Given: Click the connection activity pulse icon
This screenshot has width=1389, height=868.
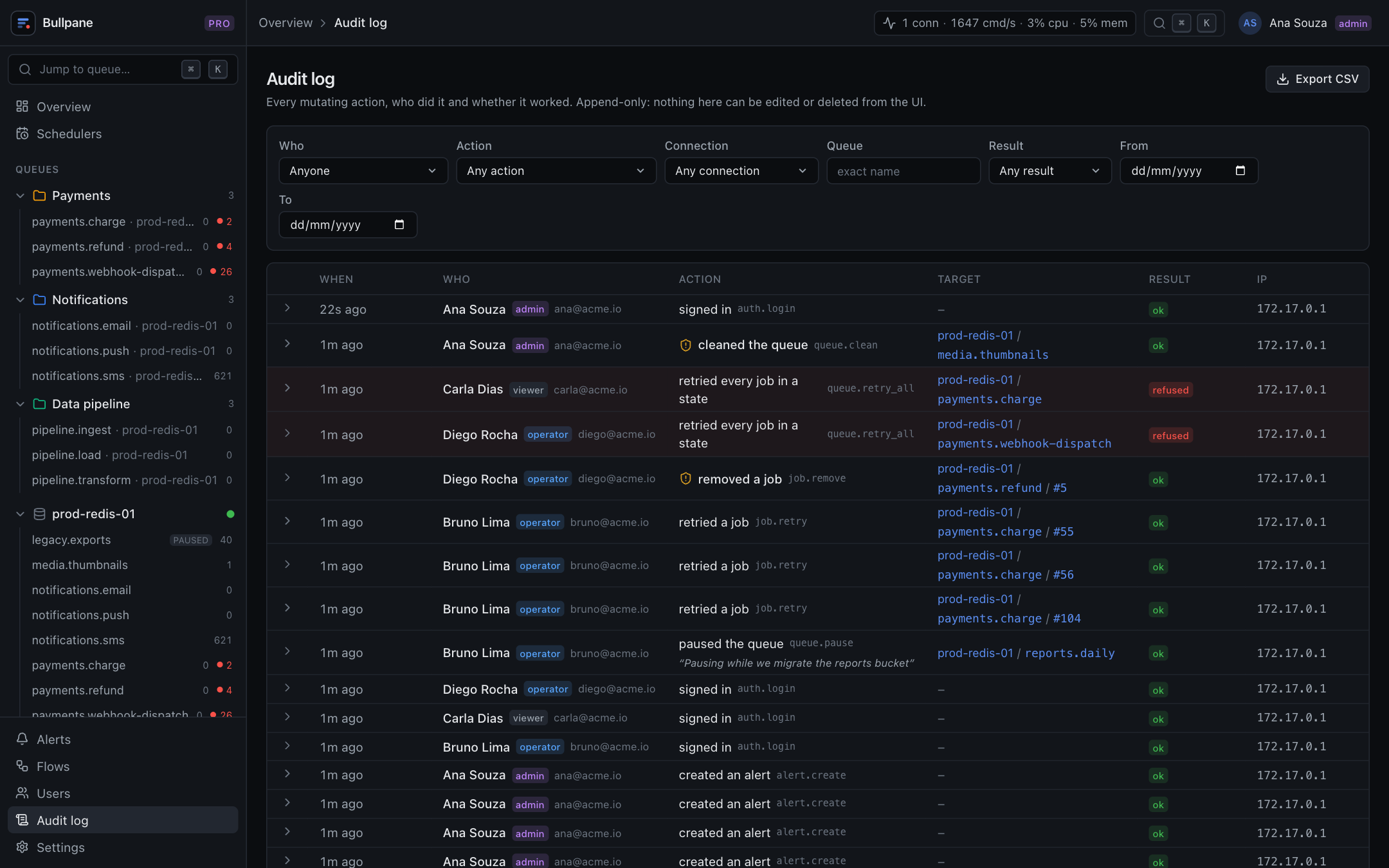Looking at the screenshot, I should [x=889, y=23].
